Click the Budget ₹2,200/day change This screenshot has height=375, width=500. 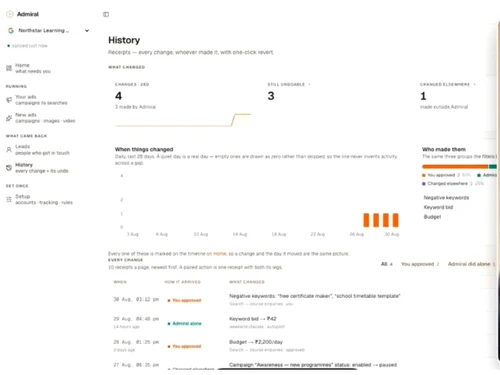point(256,342)
